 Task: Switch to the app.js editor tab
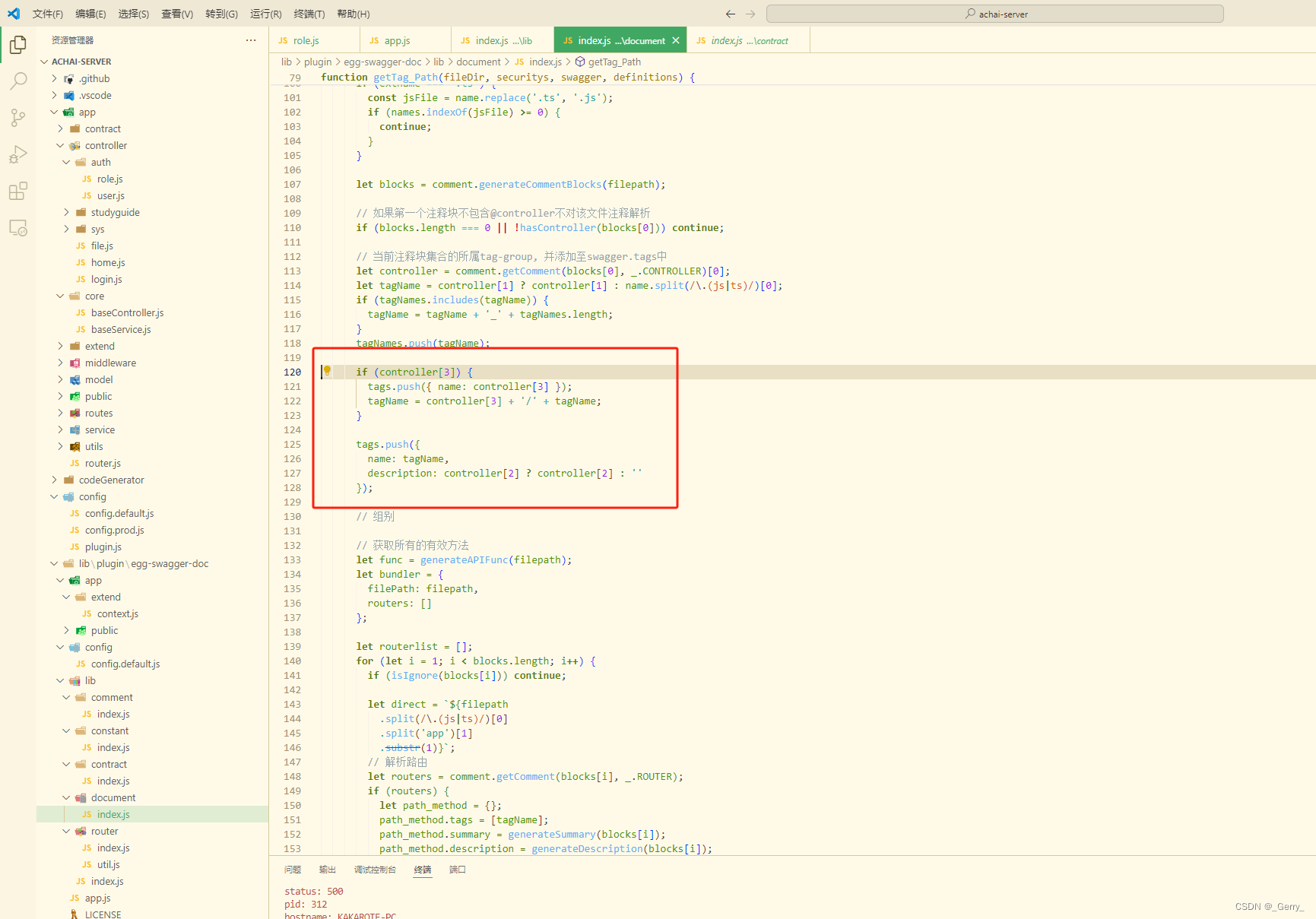[405, 40]
